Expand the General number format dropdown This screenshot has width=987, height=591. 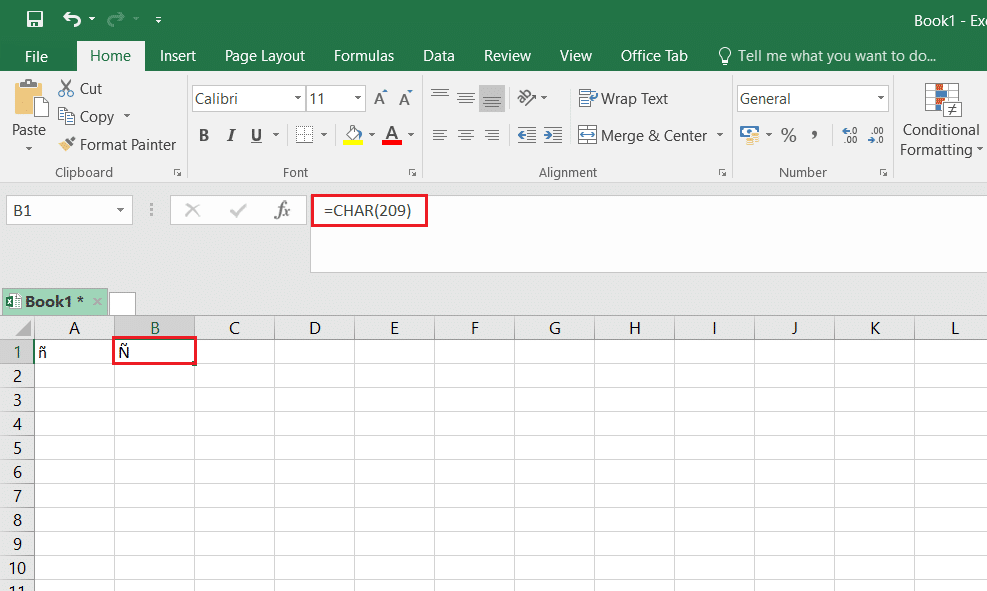point(880,99)
